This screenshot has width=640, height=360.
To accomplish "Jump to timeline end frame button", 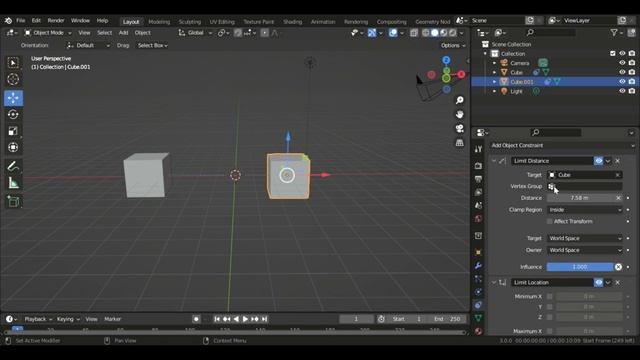I will click(x=264, y=319).
